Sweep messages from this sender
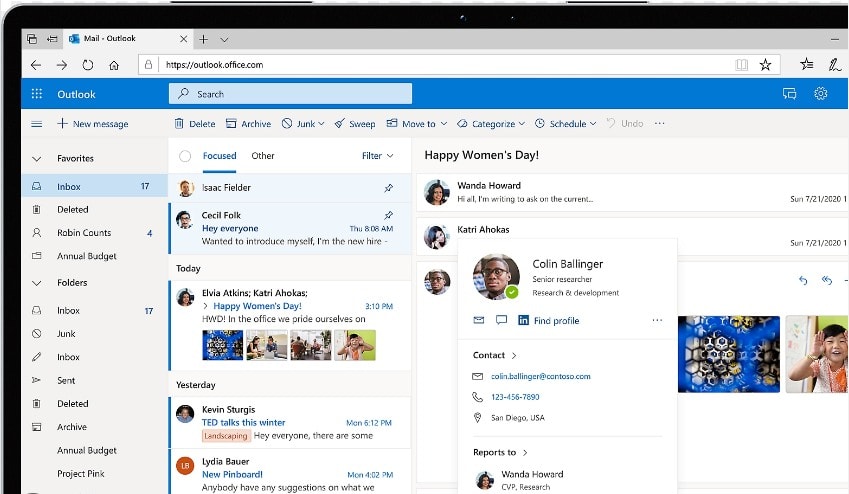 (355, 124)
